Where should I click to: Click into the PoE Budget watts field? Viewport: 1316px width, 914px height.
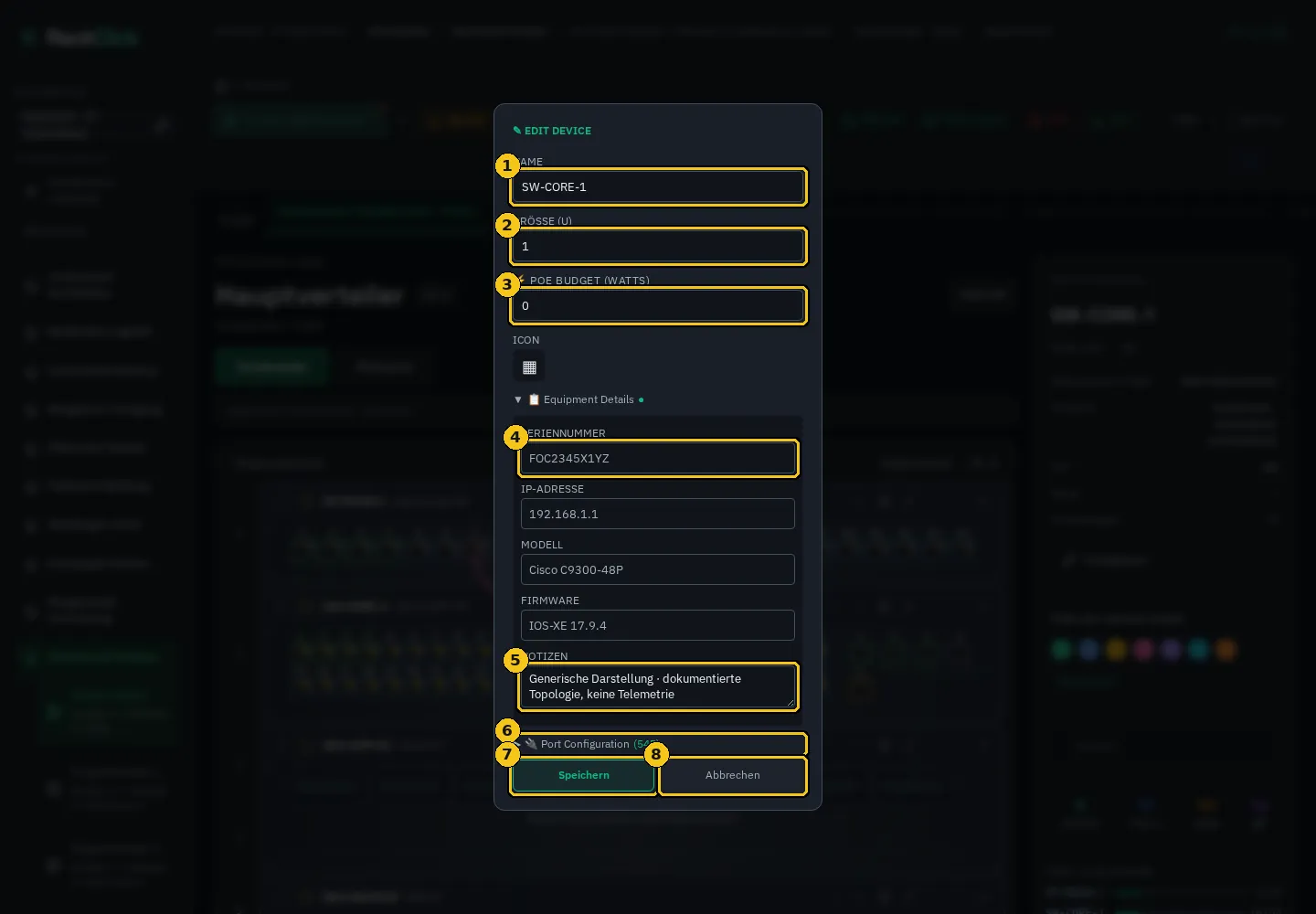[x=658, y=305]
